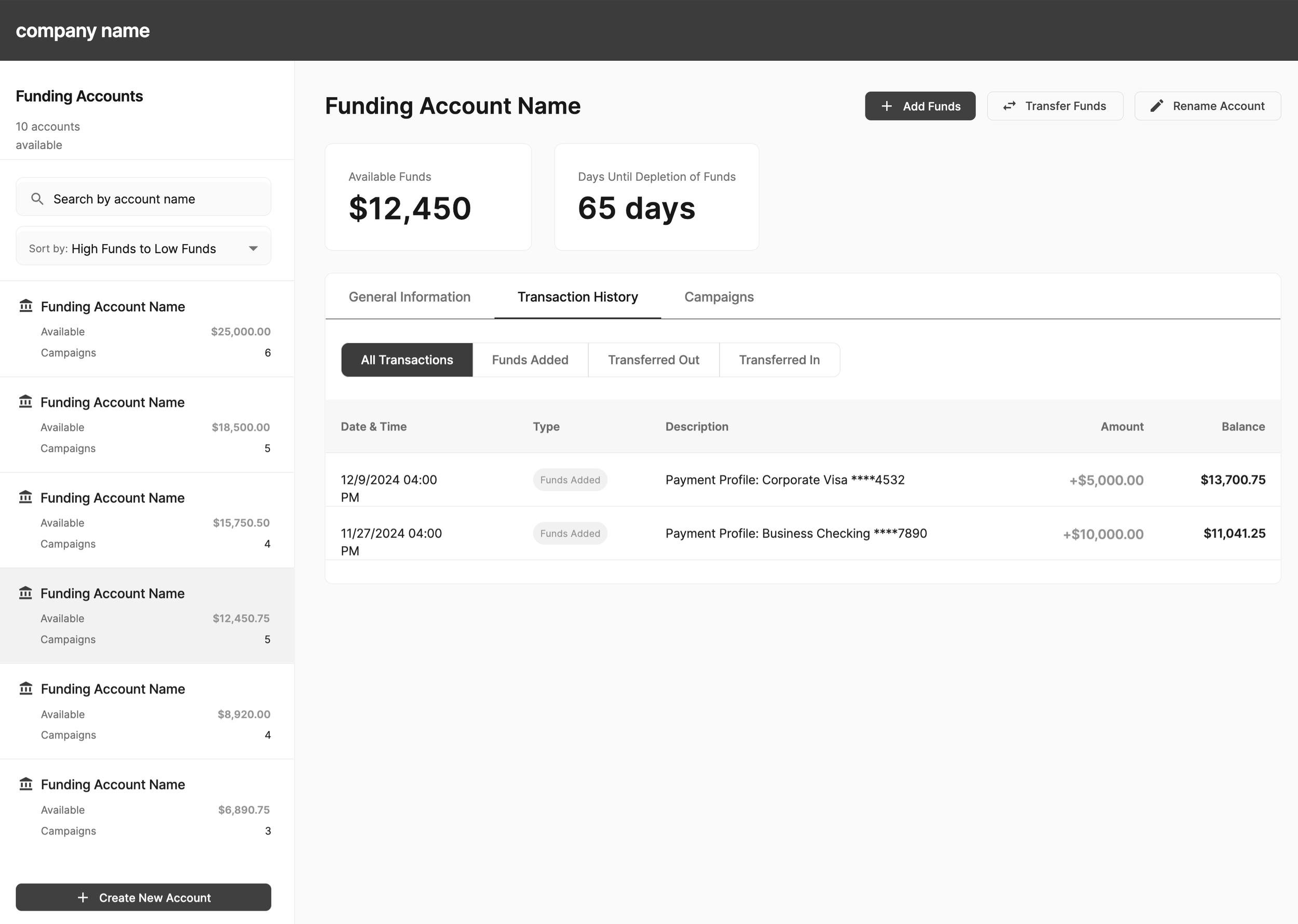Click the chevron on High Funds to Low Funds
The height and width of the screenshot is (924, 1298).
(253, 248)
